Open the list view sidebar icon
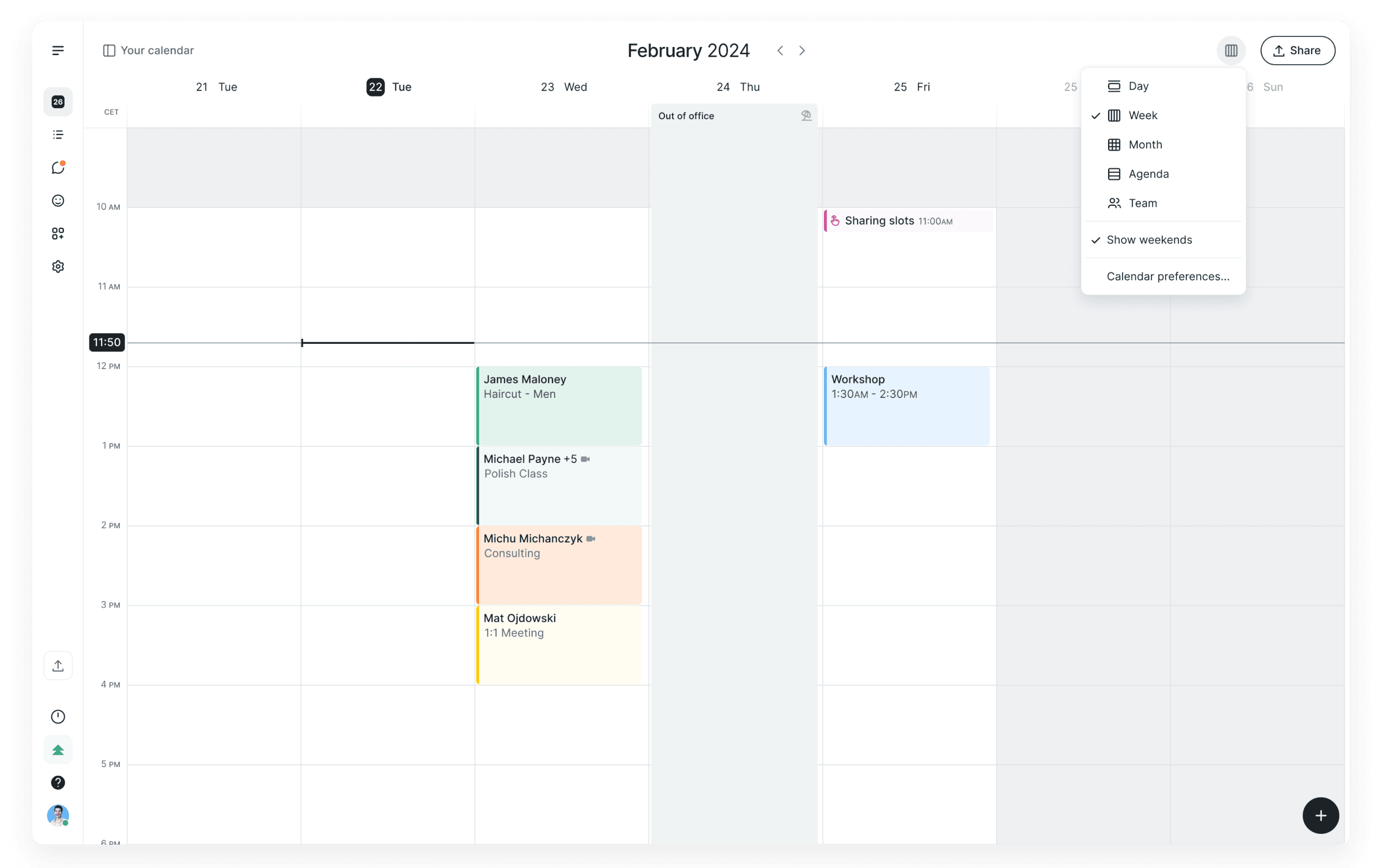The image size is (1383, 868). point(58,134)
